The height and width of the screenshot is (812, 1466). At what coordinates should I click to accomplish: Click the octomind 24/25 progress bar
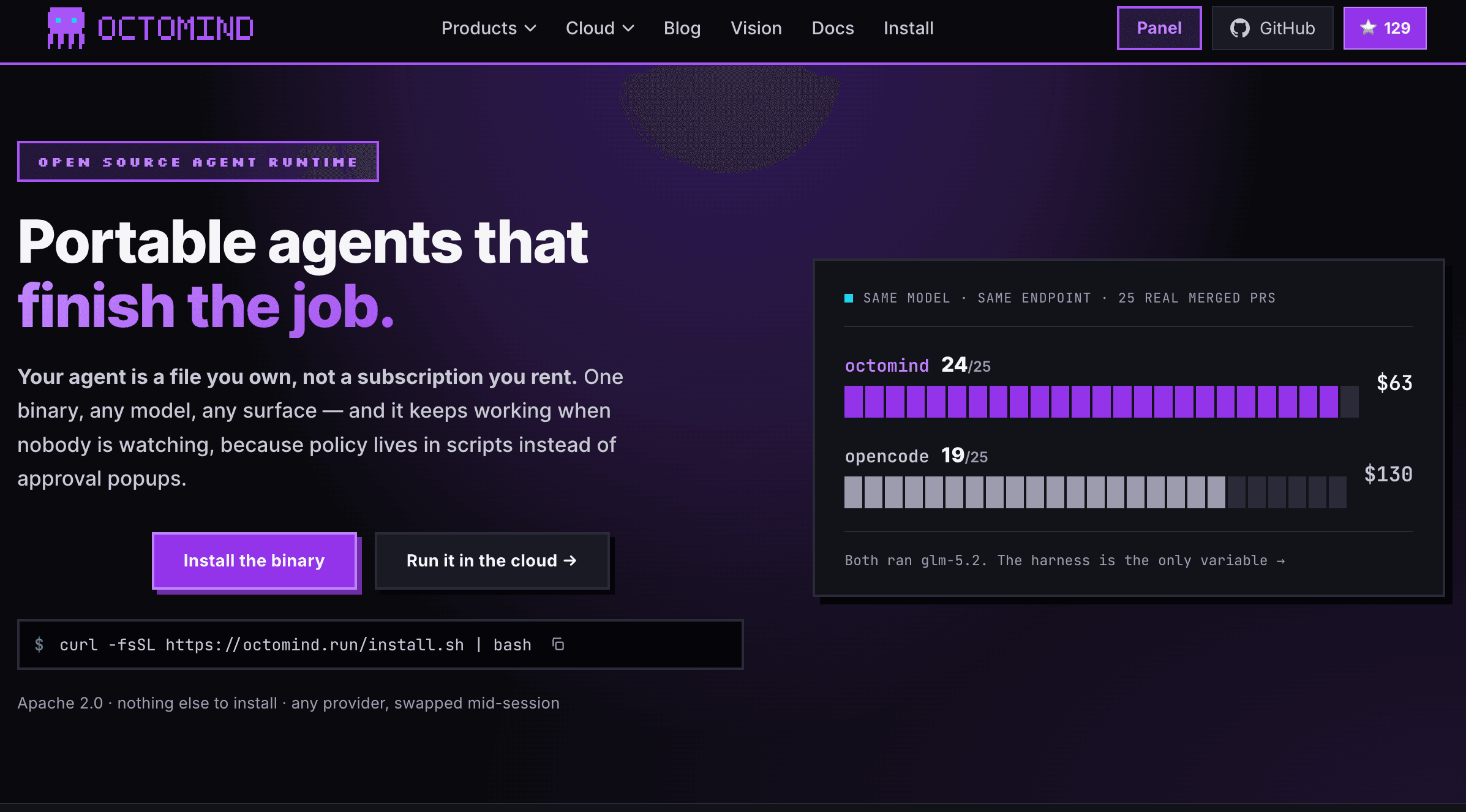1101,402
